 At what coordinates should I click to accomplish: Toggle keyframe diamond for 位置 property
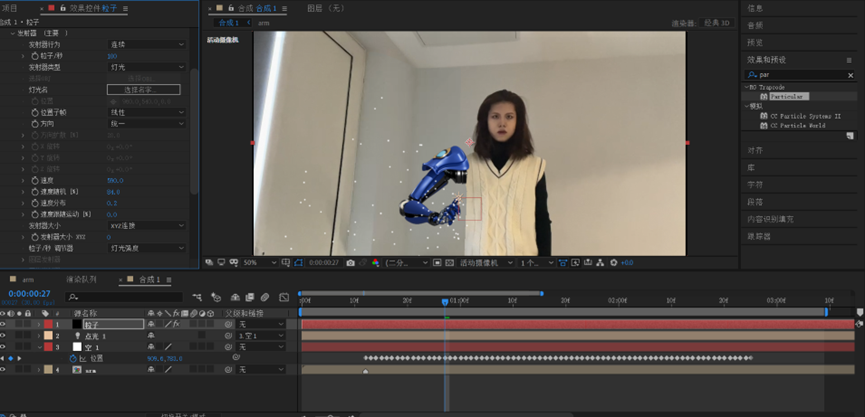pos(10,359)
